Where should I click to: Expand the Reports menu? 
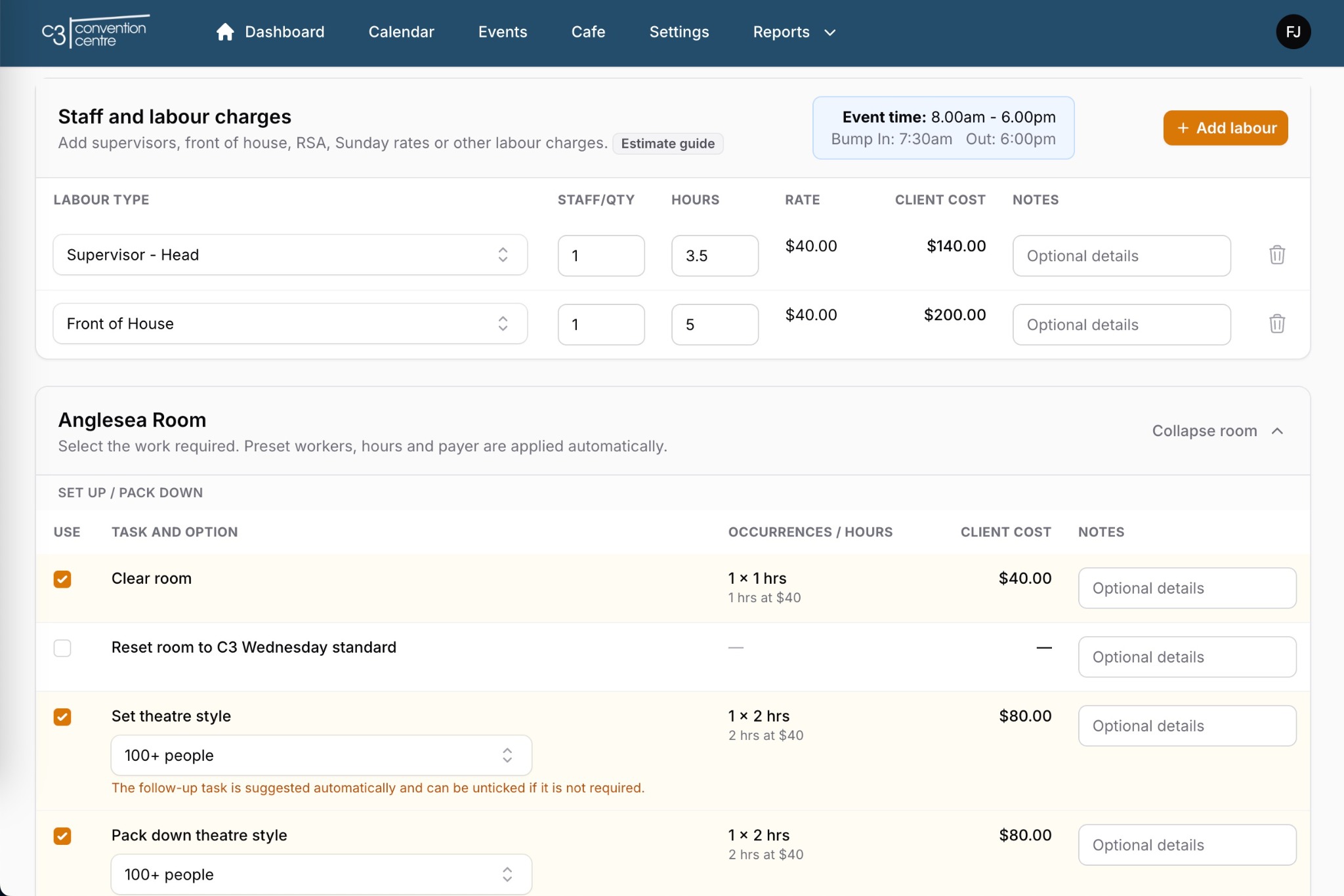pyautogui.click(x=794, y=32)
